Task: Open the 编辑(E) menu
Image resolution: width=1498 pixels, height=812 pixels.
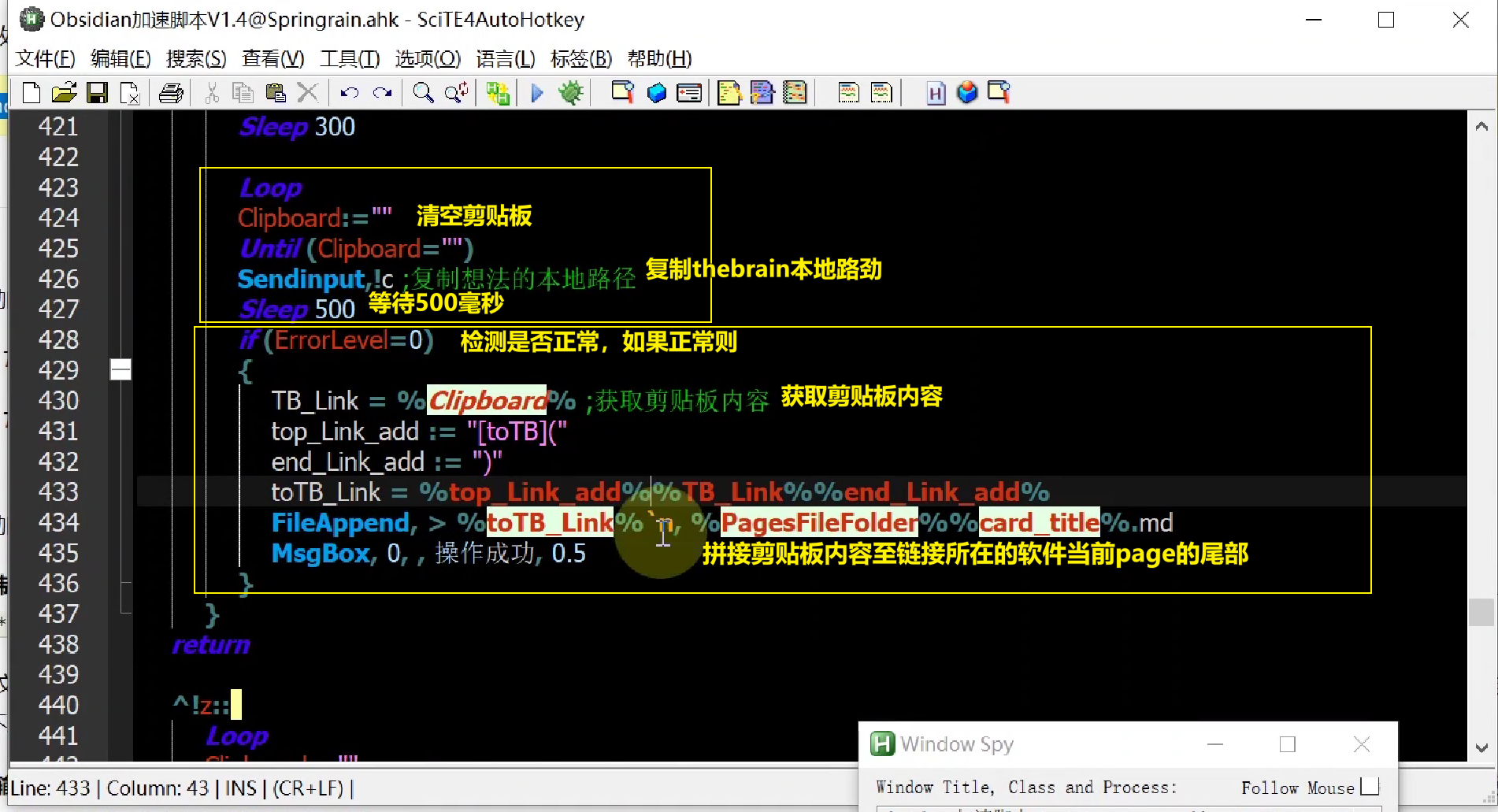Action: 121,59
